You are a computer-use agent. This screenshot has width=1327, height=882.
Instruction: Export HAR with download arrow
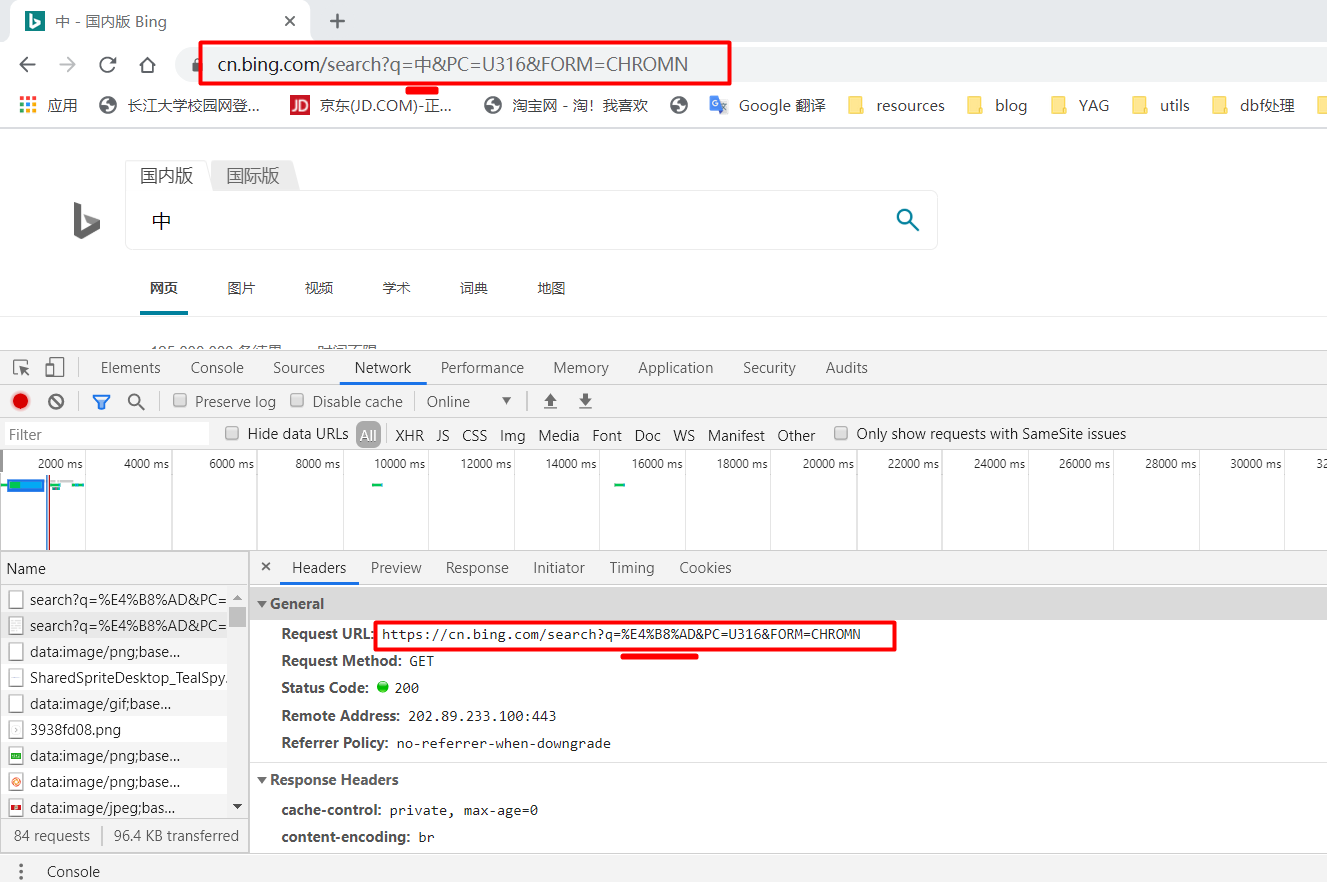(x=586, y=401)
